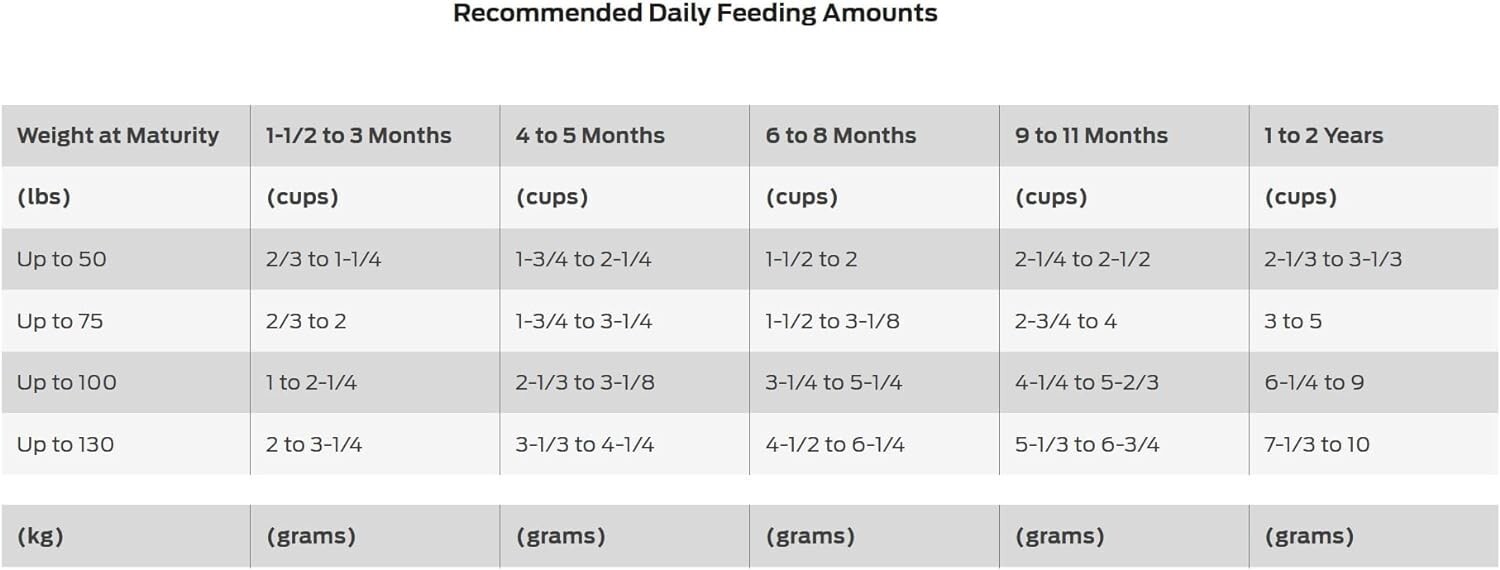Click the "6 to 8 Months" header

pos(840,136)
